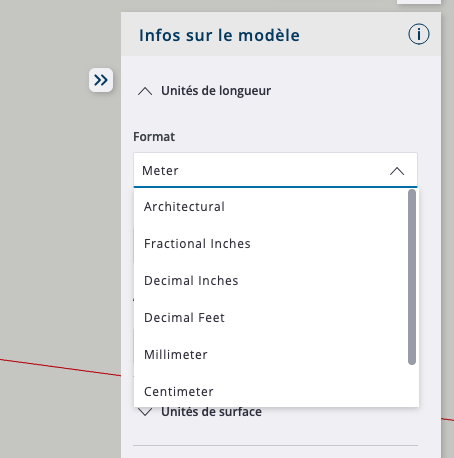
Task: Click the Infos sur le modèle title
Action: pyautogui.click(x=219, y=35)
